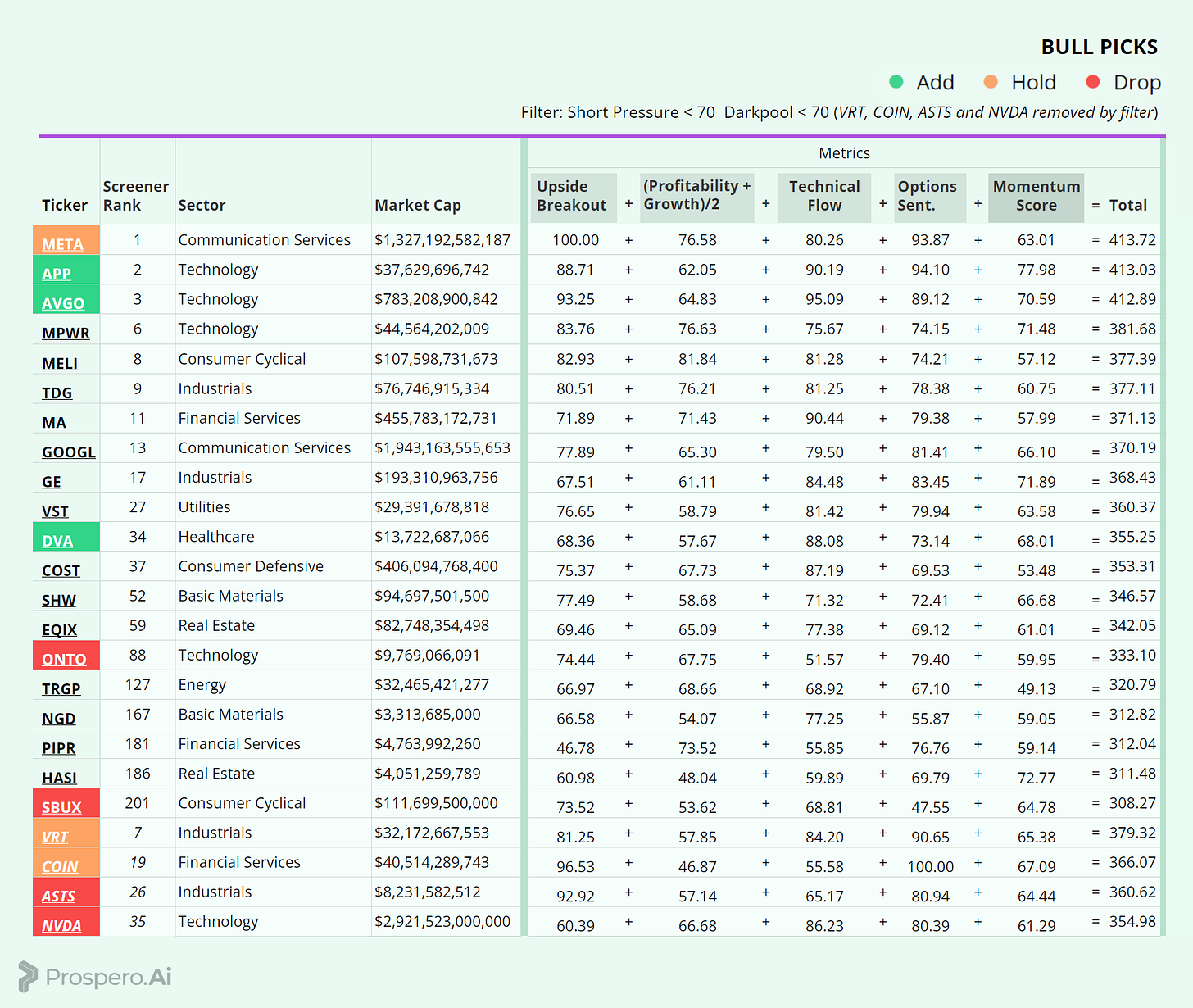Click TRGP total value 320.79

(x=1132, y=685)
